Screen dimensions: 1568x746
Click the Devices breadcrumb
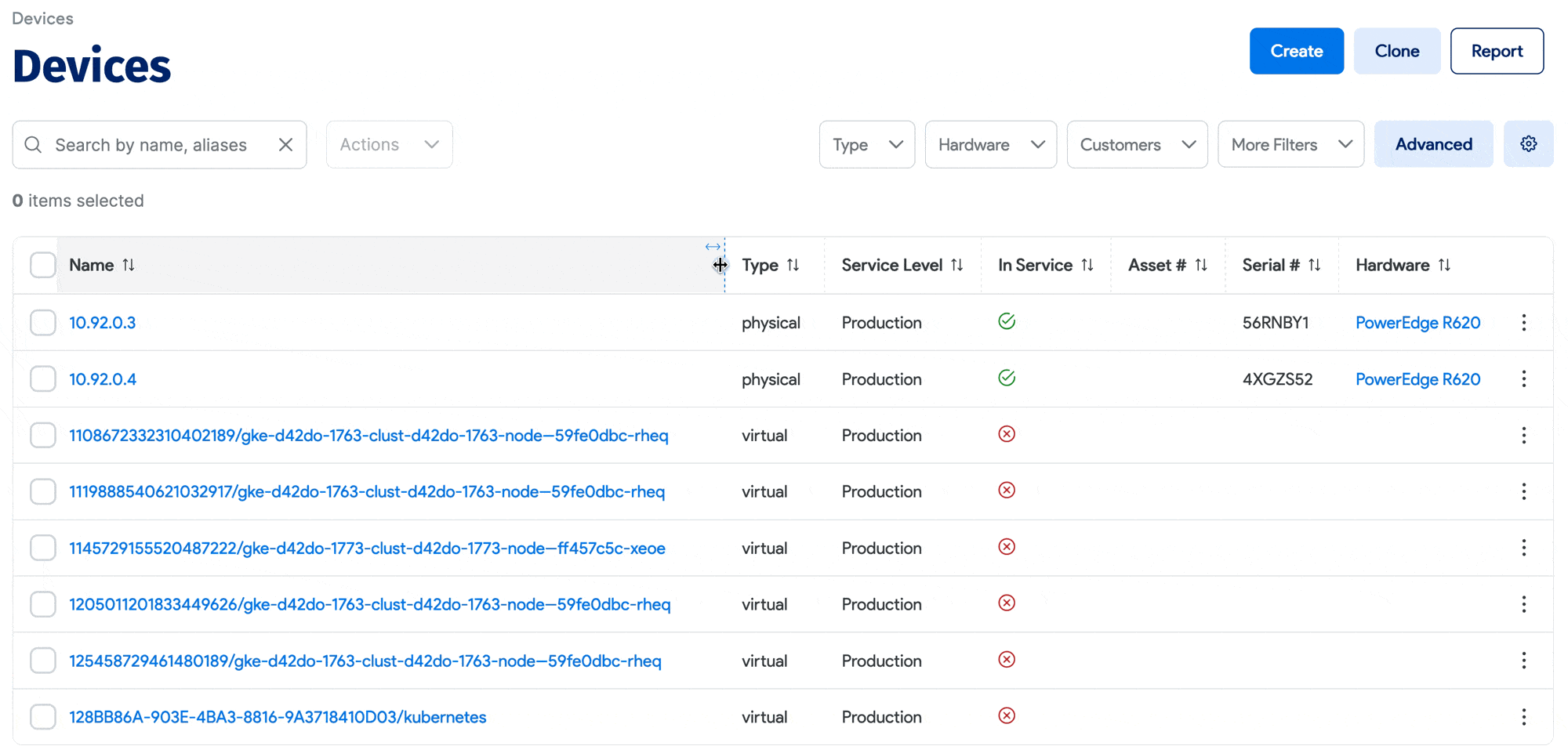click(42, 19)
